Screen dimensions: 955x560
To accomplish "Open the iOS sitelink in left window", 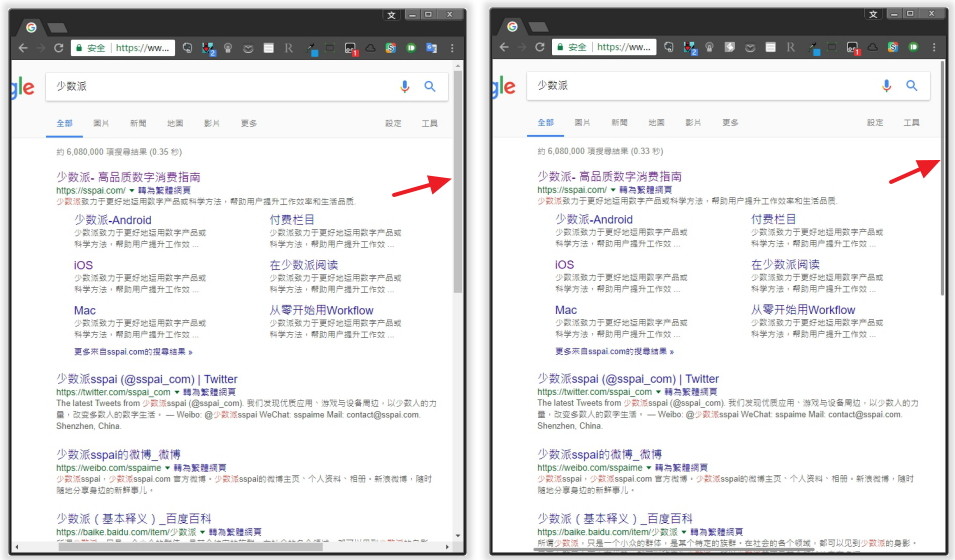I will [x=83, y=266].
